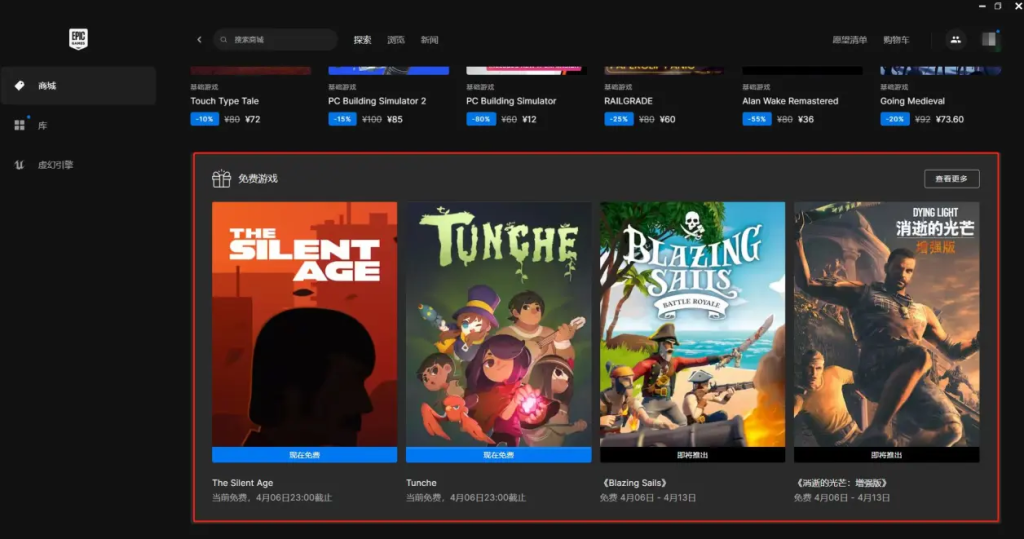Click the 免费游戏 section heading
This screenshot has width=1024, height=539.
257,178
